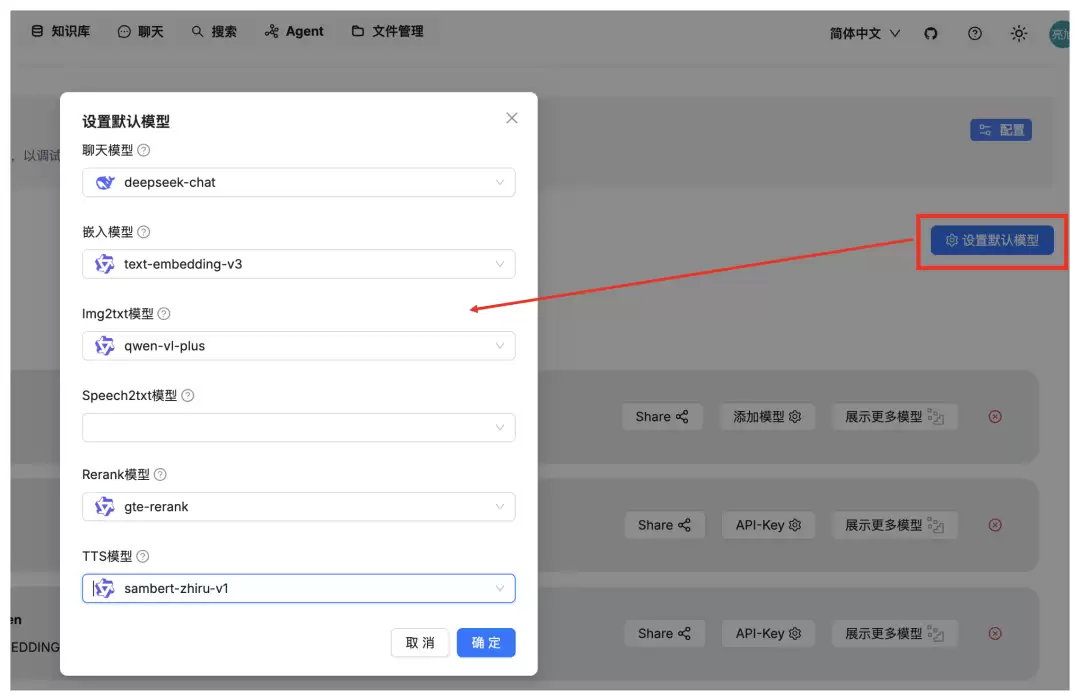
Task: Click the DeepSeek whale icon in 聊天模型 field
Action: click(105, 183)
